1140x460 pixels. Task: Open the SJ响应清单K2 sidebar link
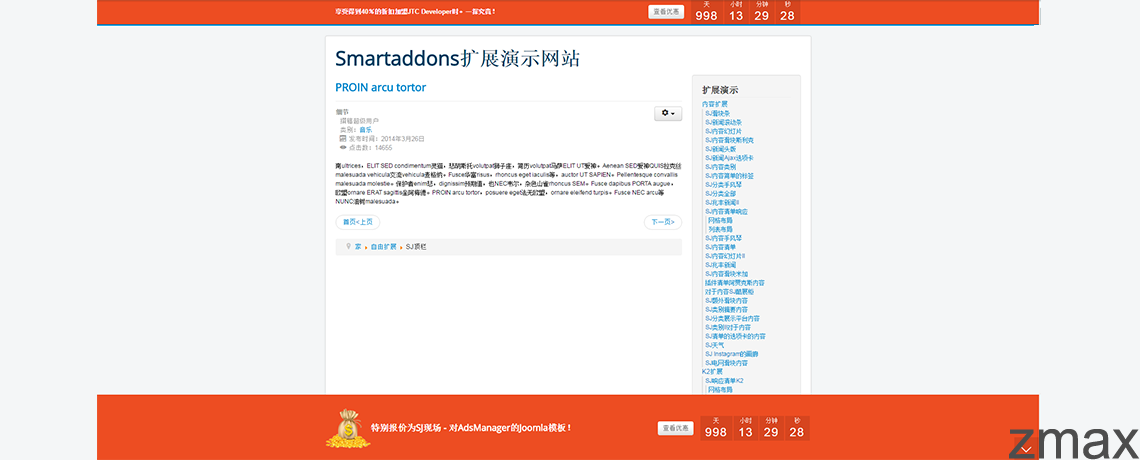tap(724, 380)
